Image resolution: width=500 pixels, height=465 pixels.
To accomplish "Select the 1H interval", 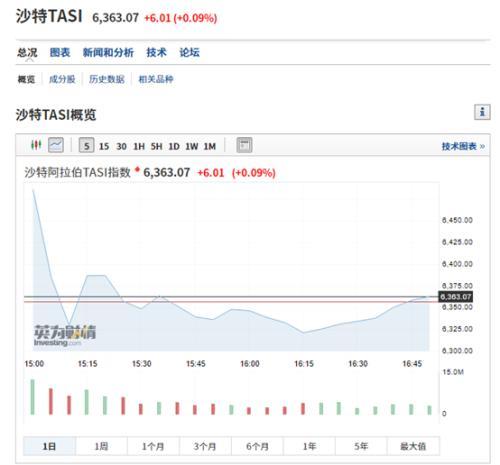I will pos(139,146).
